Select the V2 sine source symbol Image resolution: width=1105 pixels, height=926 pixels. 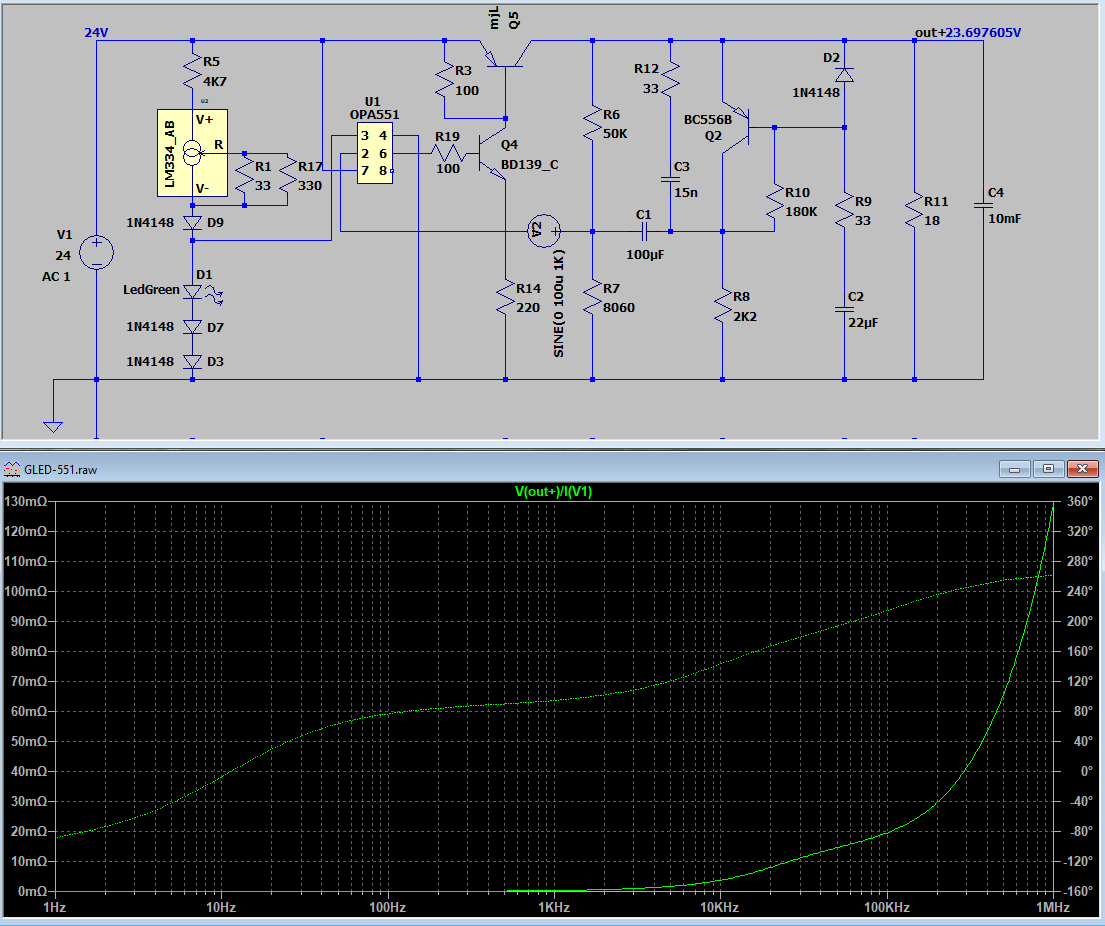(543, 230)
